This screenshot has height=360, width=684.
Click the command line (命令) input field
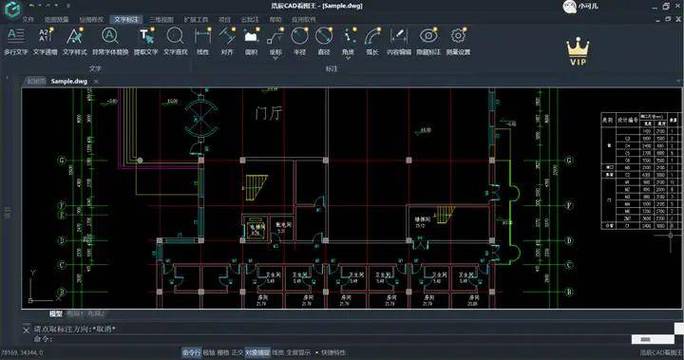[x=332, y=339]
